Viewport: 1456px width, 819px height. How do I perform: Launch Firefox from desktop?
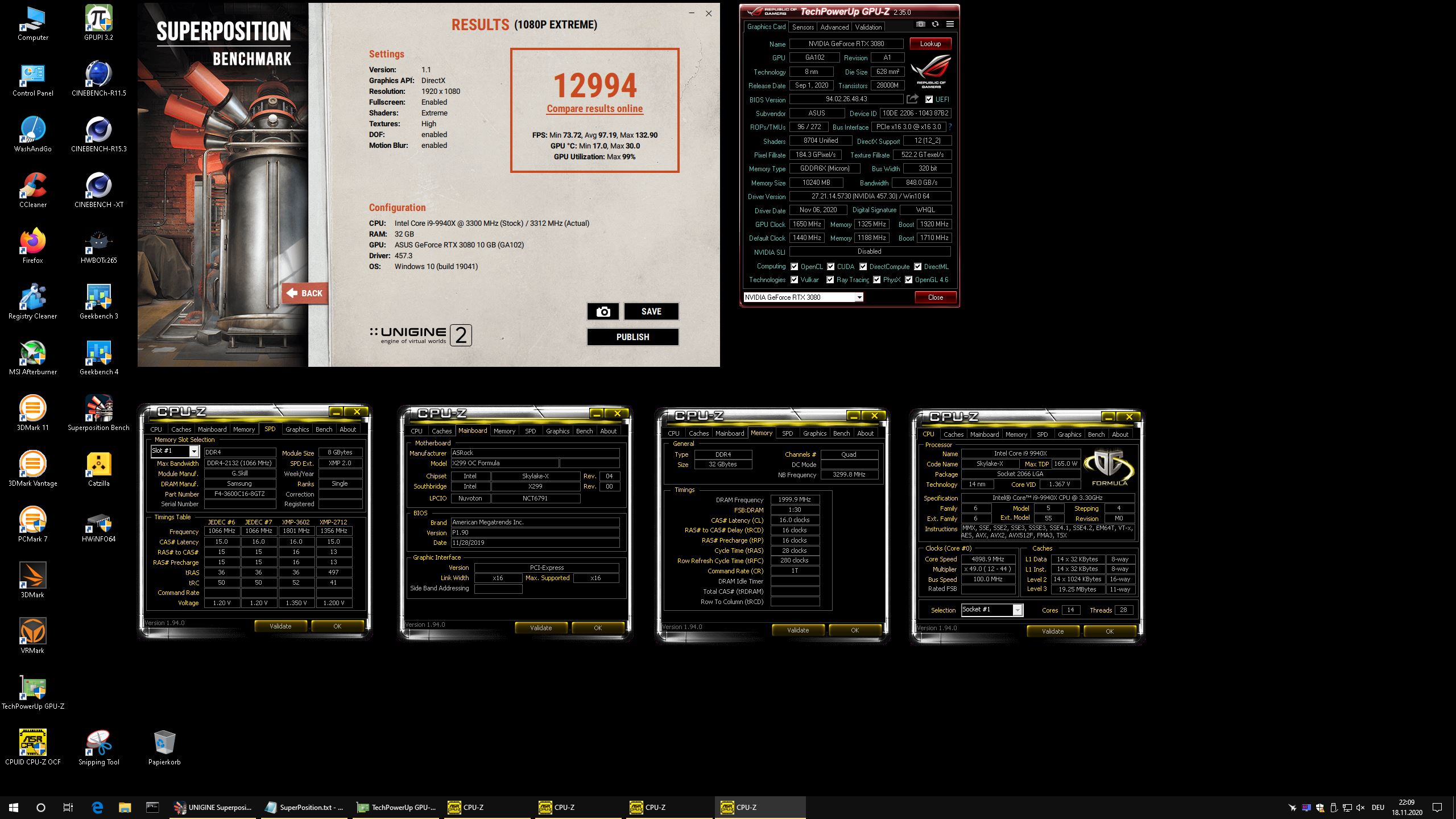click(x=33, y=247)
